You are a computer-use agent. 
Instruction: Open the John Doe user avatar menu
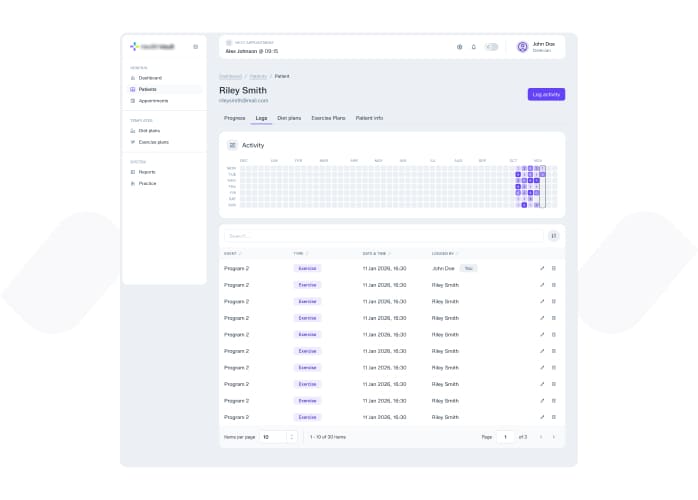point(522,47)
